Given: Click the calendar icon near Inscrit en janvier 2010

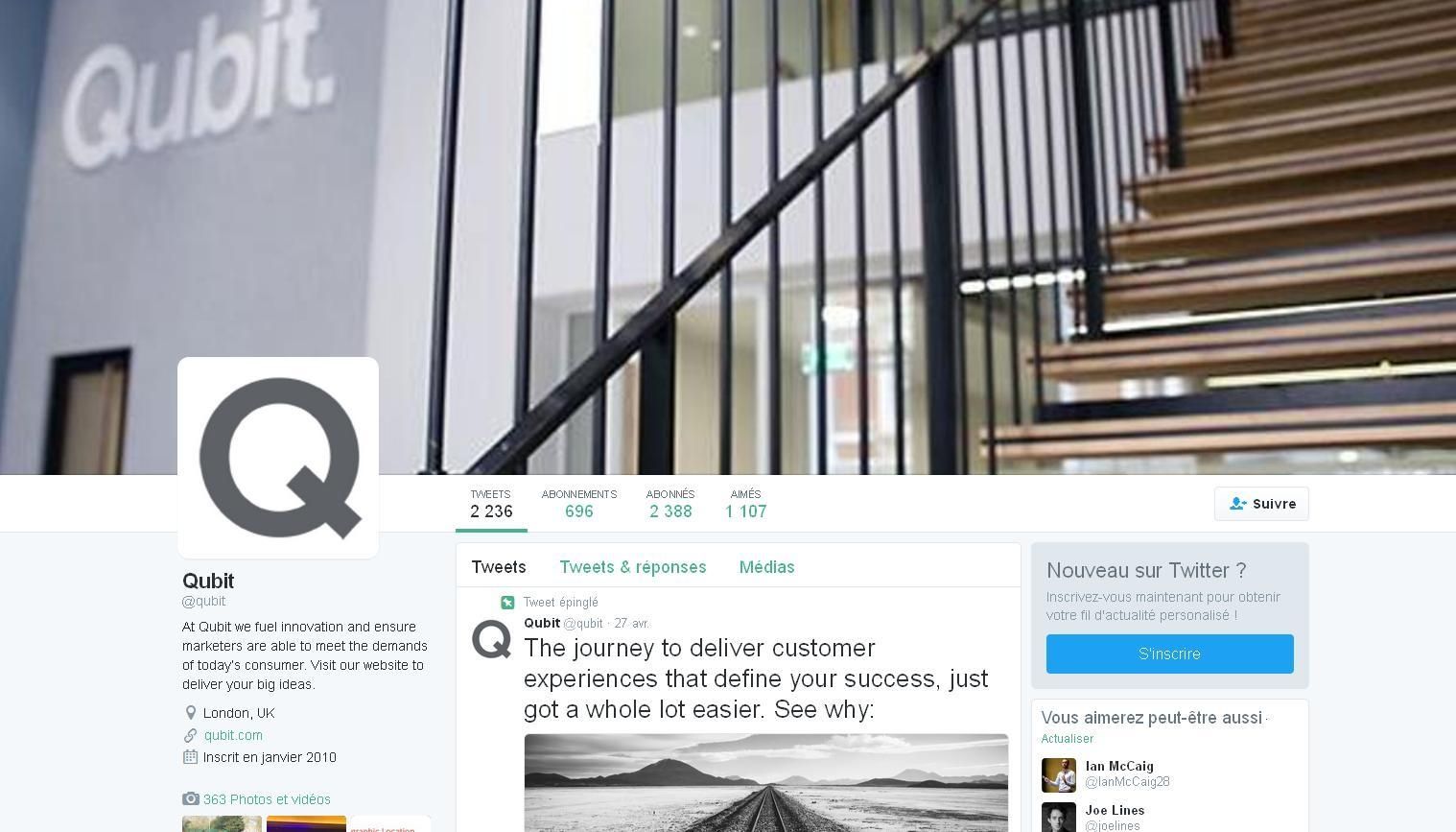Looking at the screenshot, I should click(x=190, y=757).
